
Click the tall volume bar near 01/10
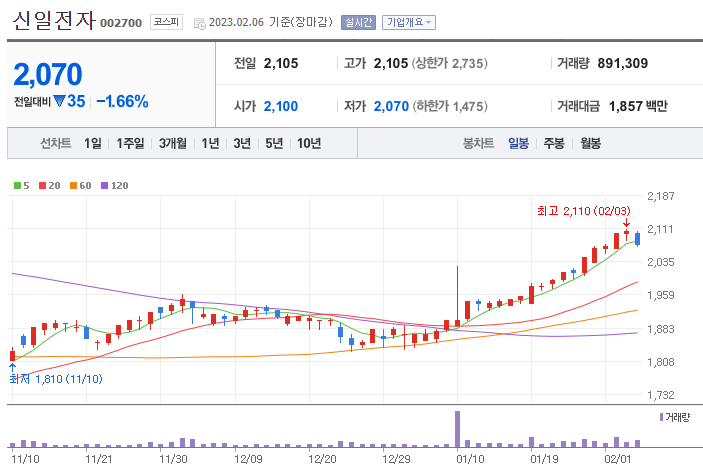tap(457, 429)
